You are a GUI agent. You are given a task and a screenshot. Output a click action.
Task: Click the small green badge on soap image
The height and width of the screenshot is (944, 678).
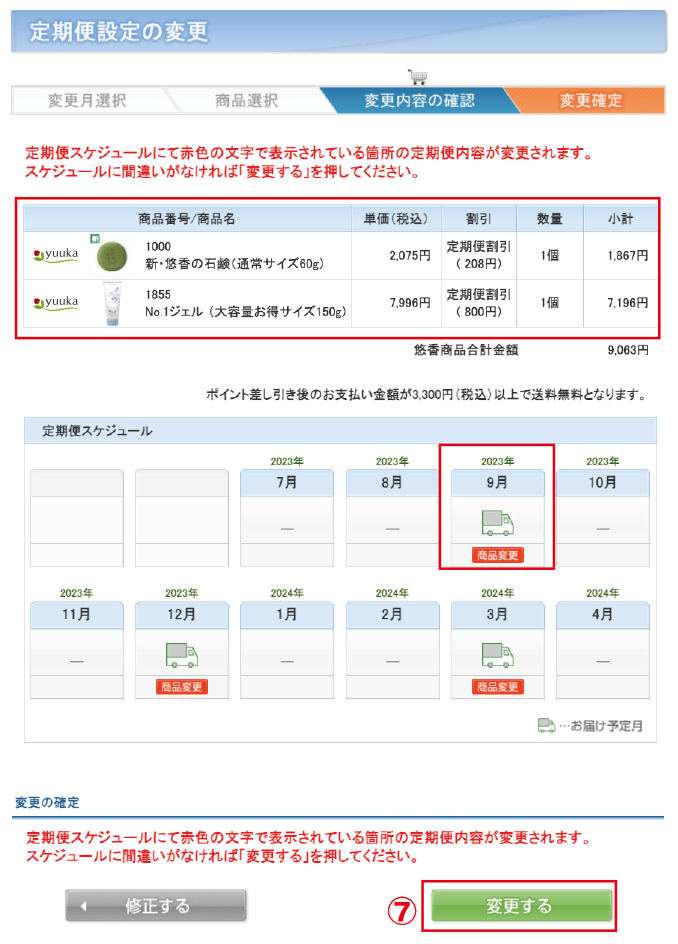[95, 239]
